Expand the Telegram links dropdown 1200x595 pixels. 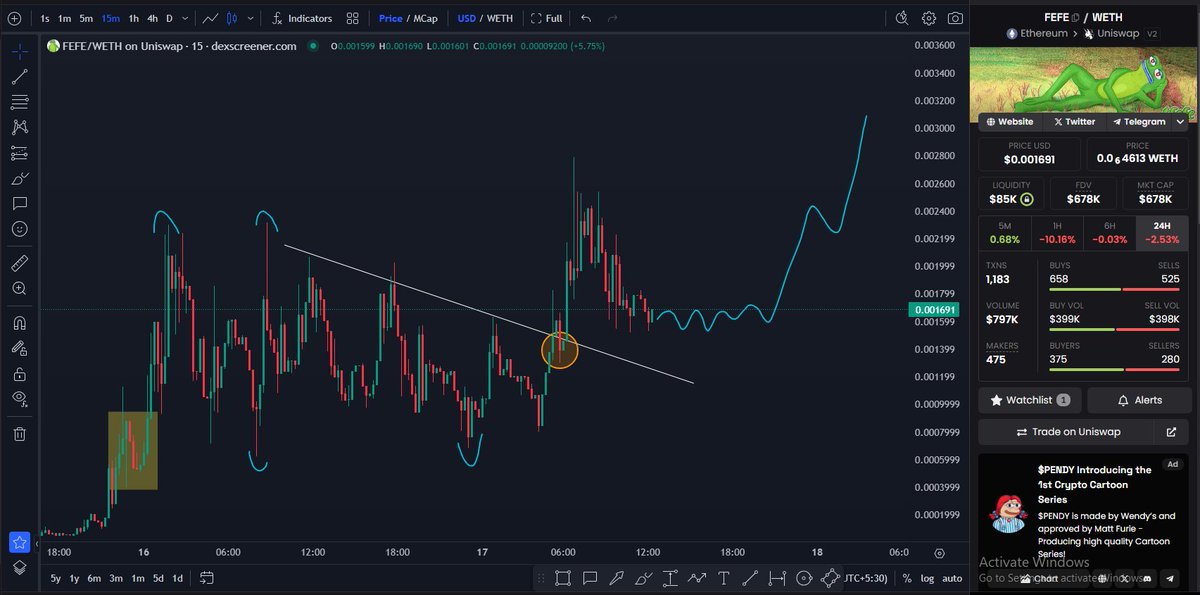1182,121
